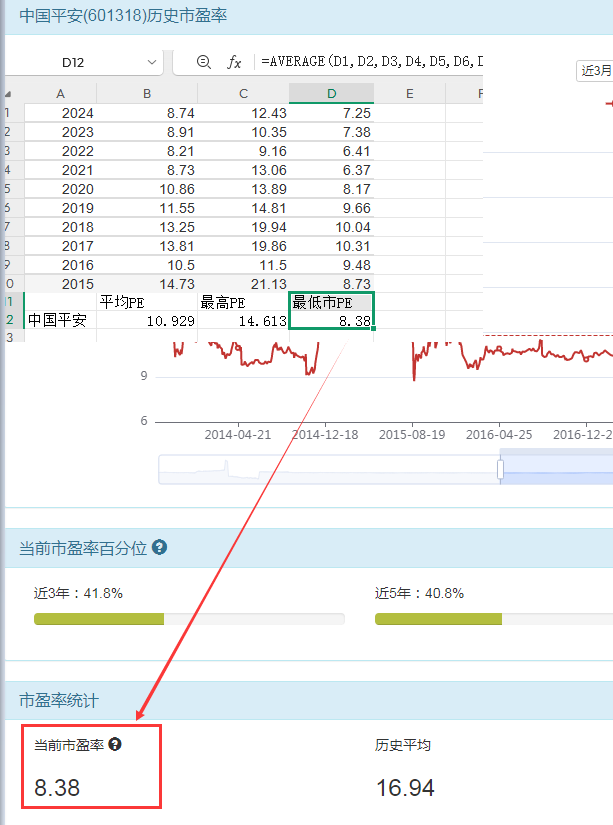Image resolution: width=613 pixels, height=825 pixels.
Task: Select column B header
Action: pyautogui.click(x=147, y=94)
